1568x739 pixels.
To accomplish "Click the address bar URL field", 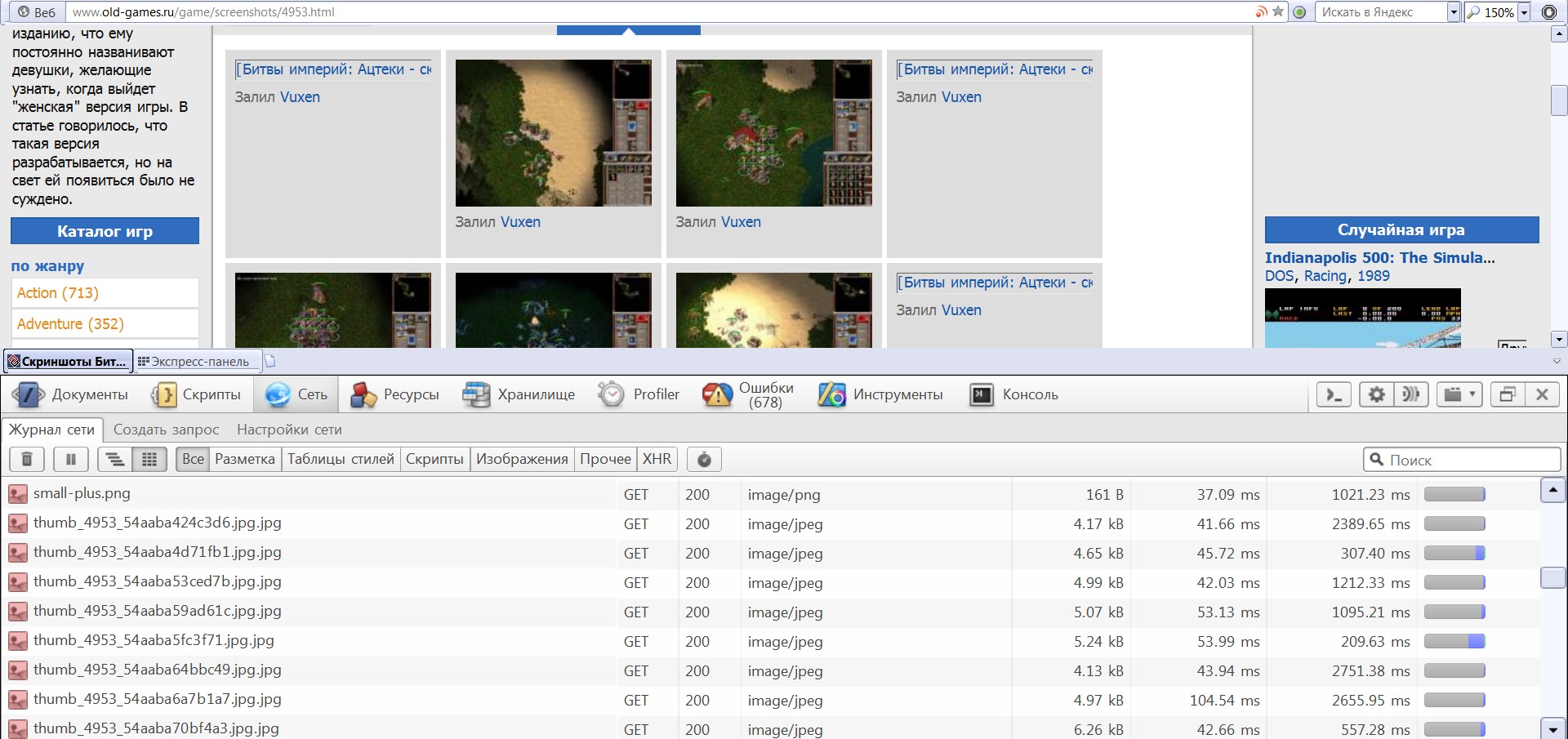I will point(657,12).
